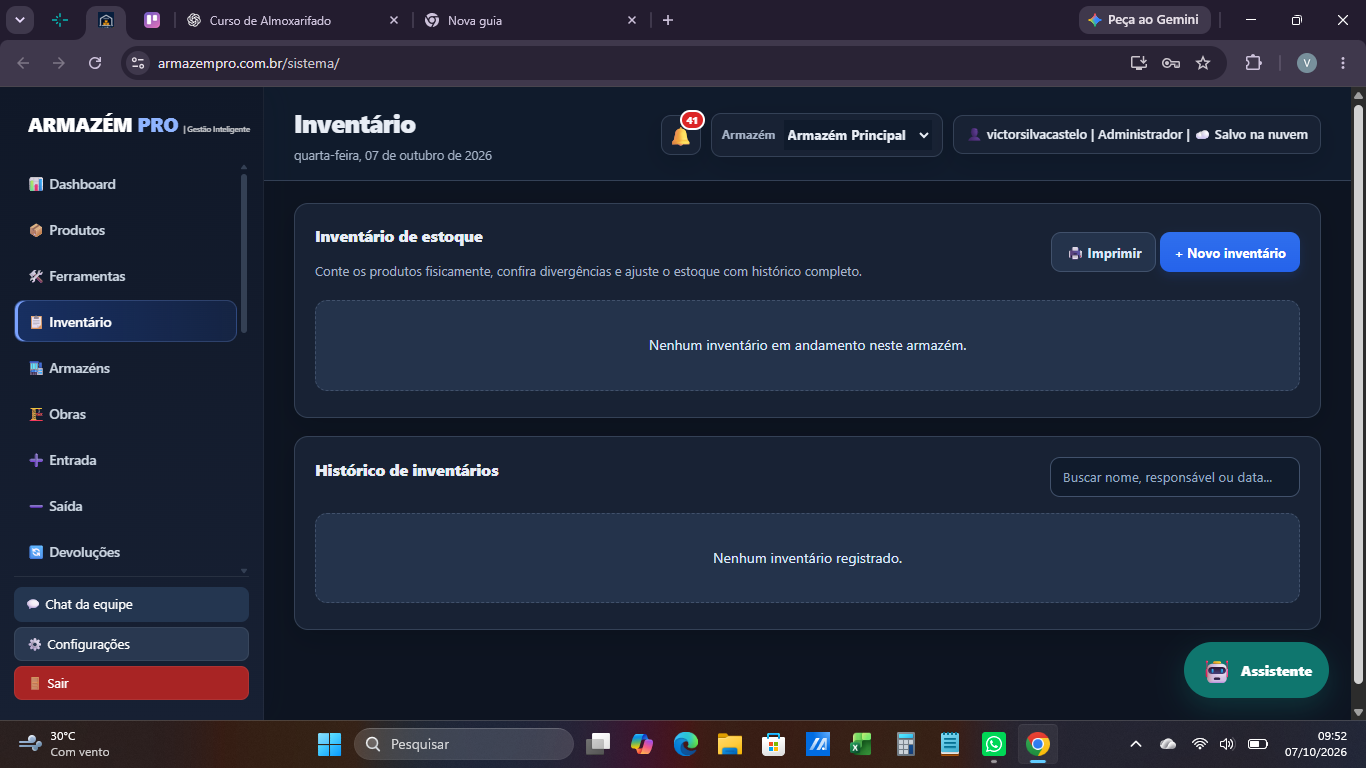
Task: Bookmark this page with star icon
Action: tap(1203, 63)
